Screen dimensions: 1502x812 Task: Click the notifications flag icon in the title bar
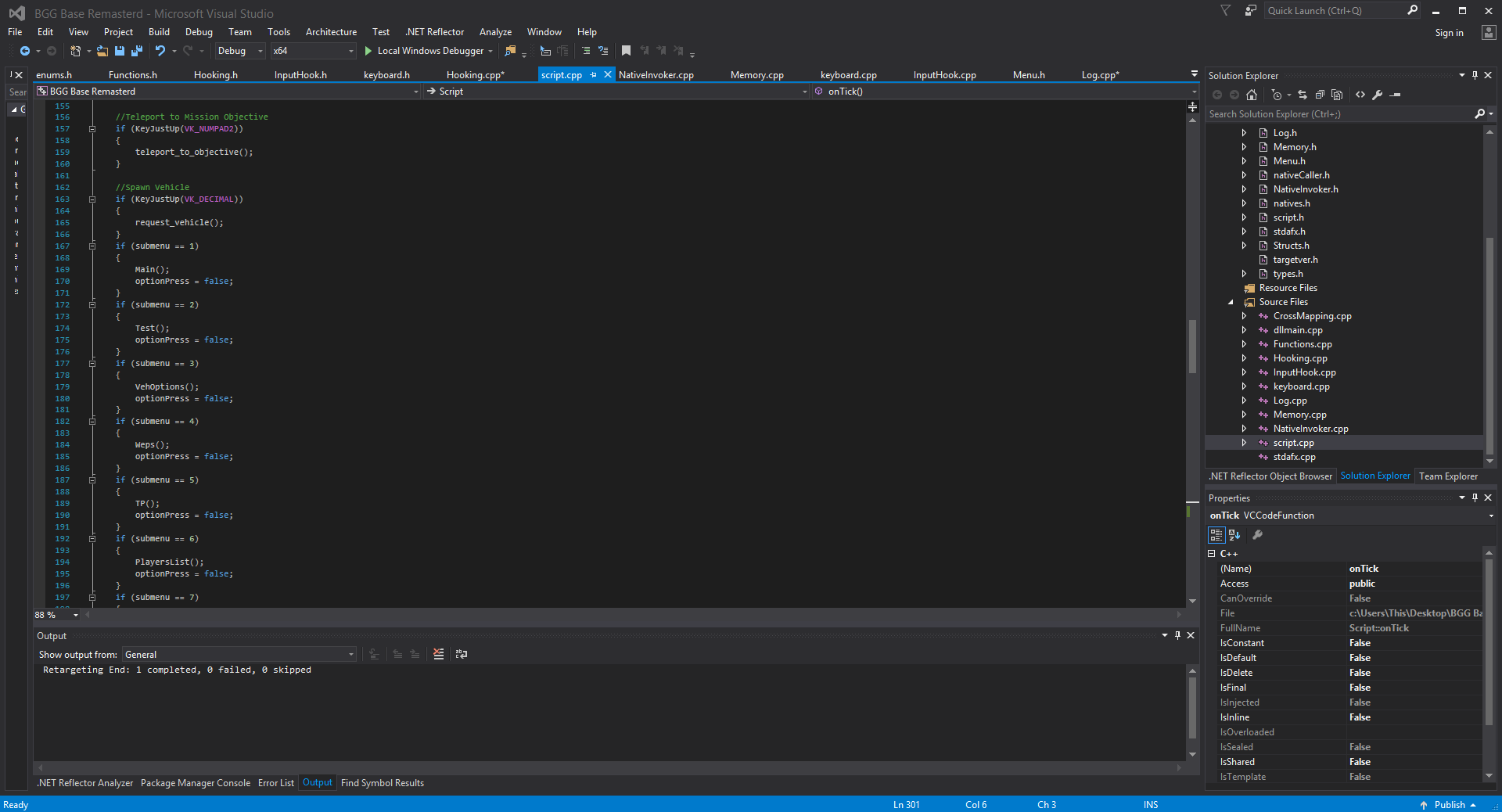(1225, 10)
